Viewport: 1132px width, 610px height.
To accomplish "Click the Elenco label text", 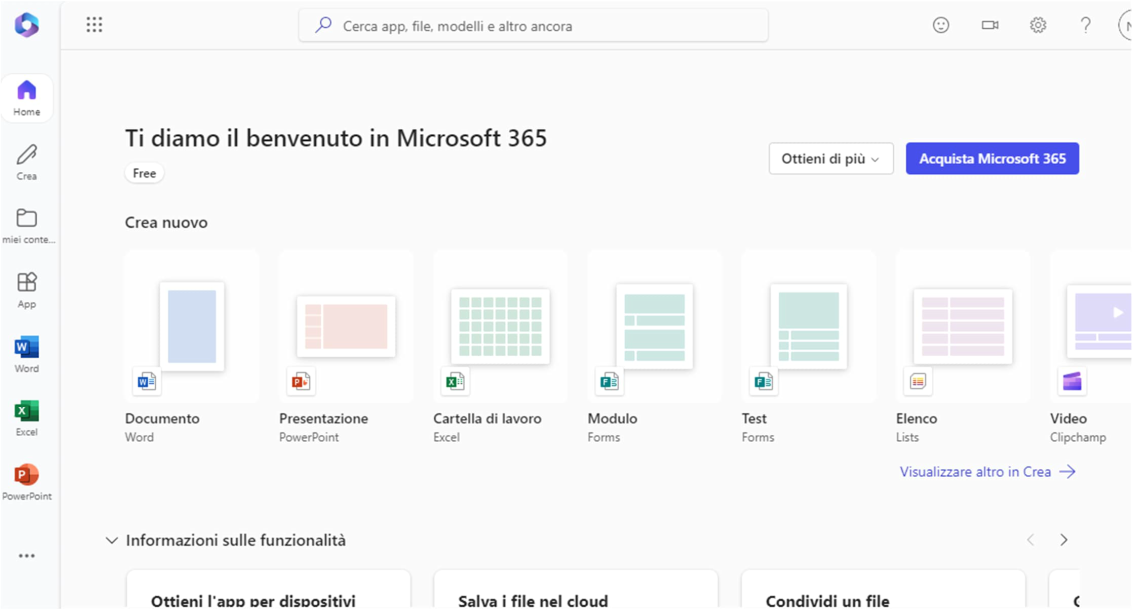I will pos(917,419).
